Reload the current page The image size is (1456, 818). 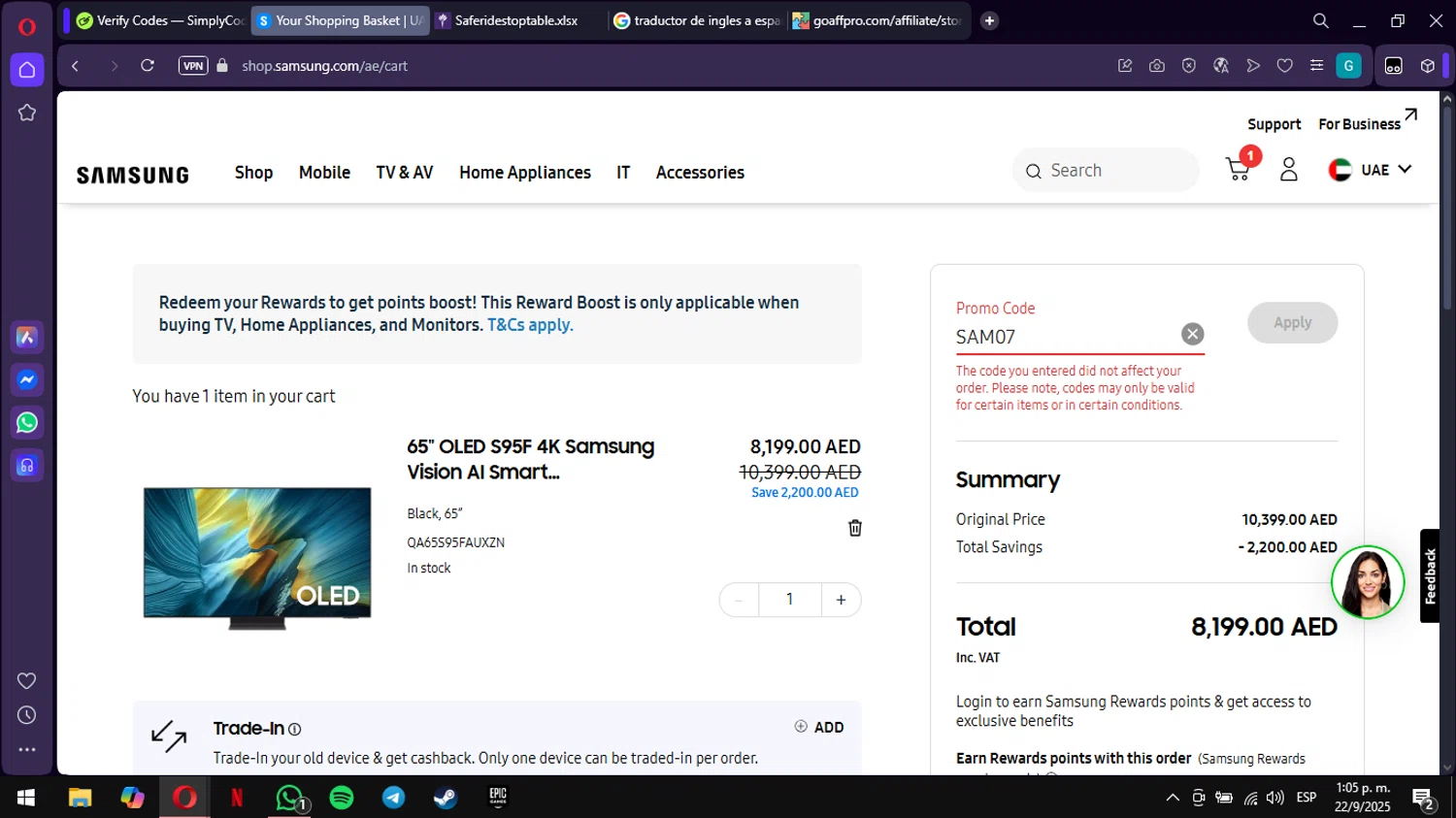pyautogui.click(x=148, y=66)
